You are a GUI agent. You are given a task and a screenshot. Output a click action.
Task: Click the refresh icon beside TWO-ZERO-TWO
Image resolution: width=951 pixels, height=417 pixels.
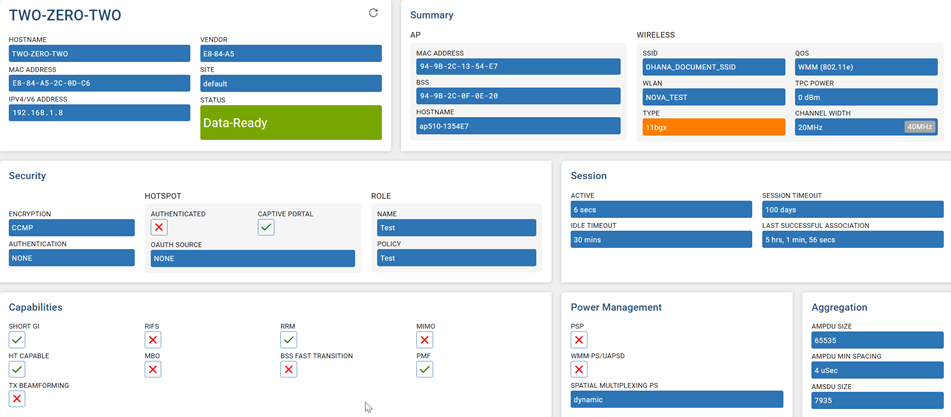point(373,13)
